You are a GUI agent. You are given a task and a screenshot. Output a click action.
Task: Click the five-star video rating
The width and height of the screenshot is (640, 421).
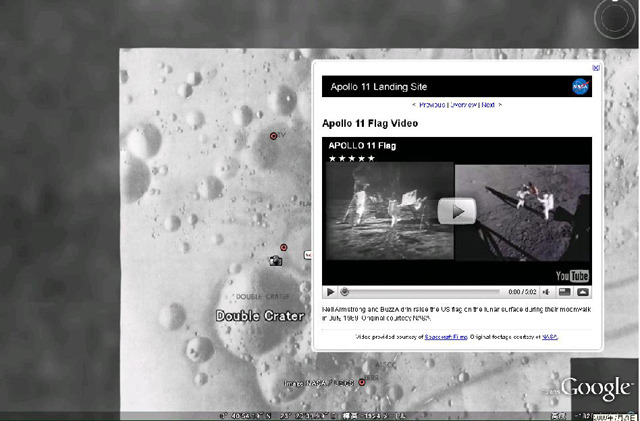(x=351, y=158)
